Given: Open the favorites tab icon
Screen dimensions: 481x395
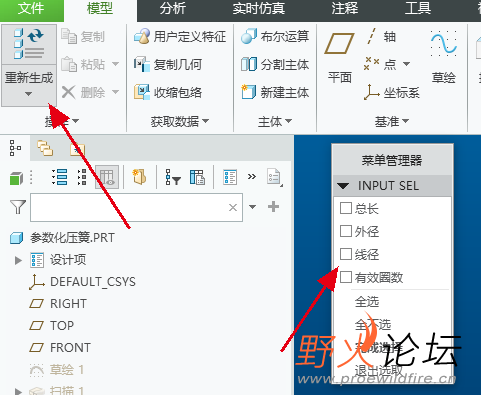Looking at the screenshot, I should point(77,149).
